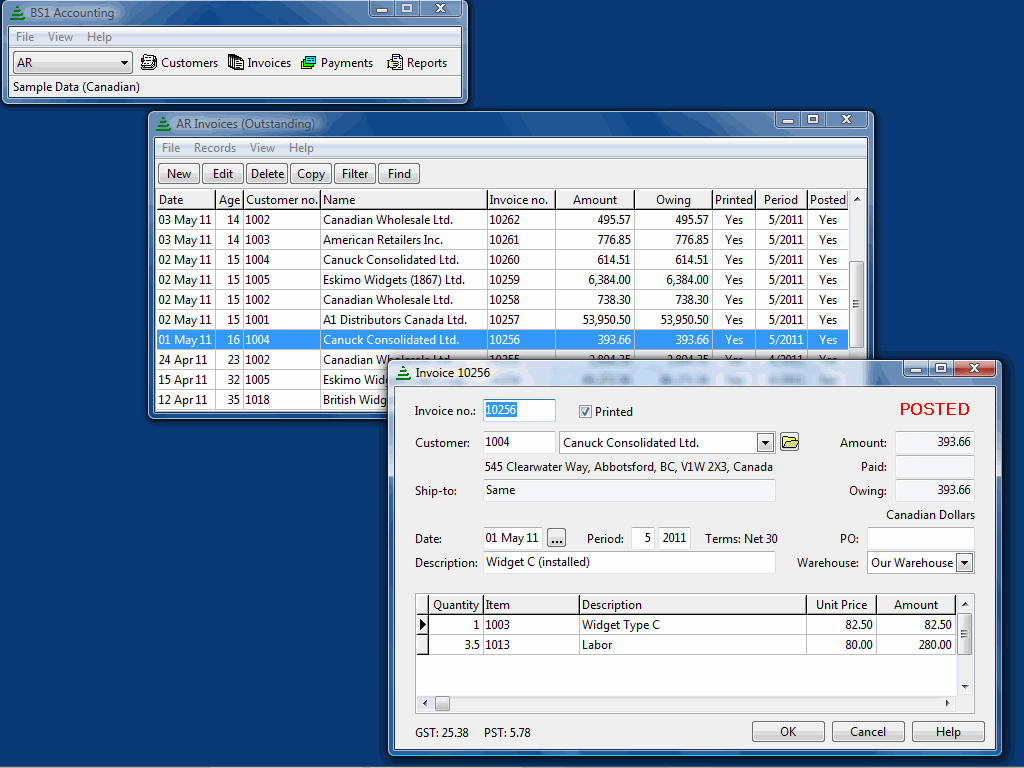Viewport: 1024px width, 768px height.
Task: Expand the AR module dropdown
Action: click(x=125, y=63)
